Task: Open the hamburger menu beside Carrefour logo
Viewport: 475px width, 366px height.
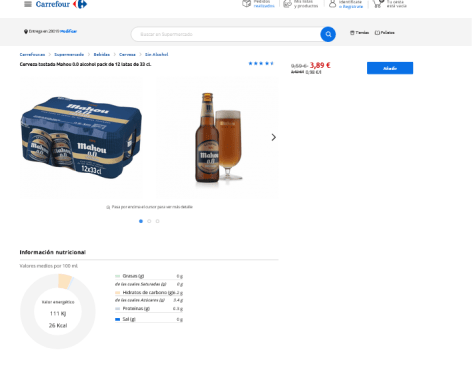Action: (x=28, y=4)
